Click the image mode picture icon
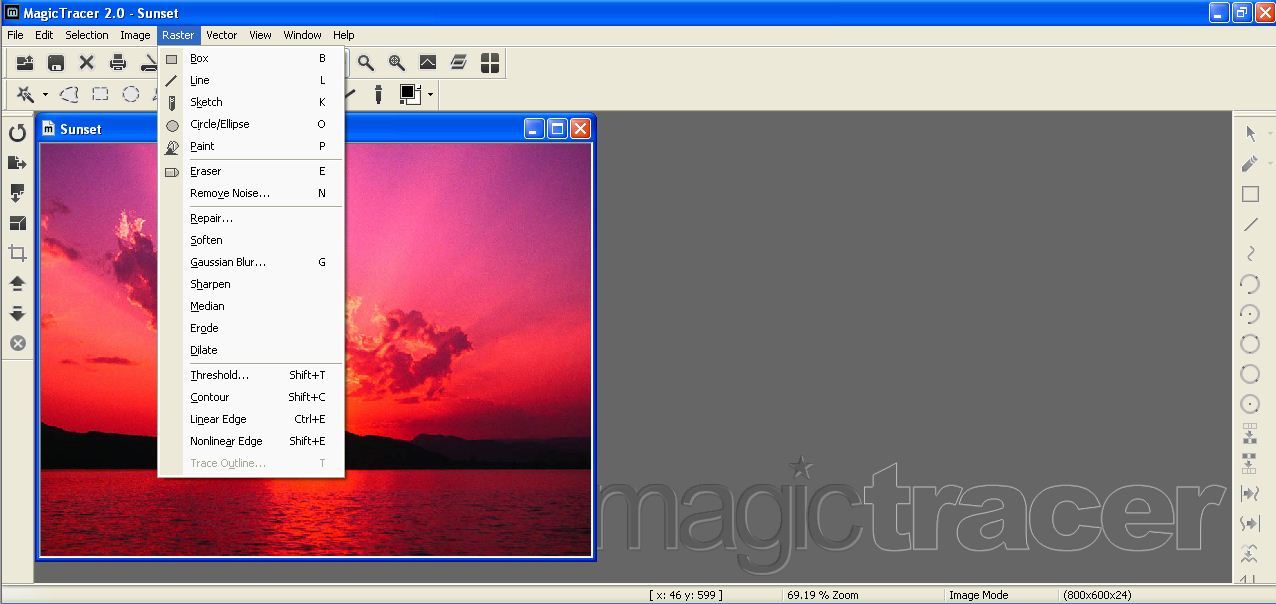 [428, 63]
